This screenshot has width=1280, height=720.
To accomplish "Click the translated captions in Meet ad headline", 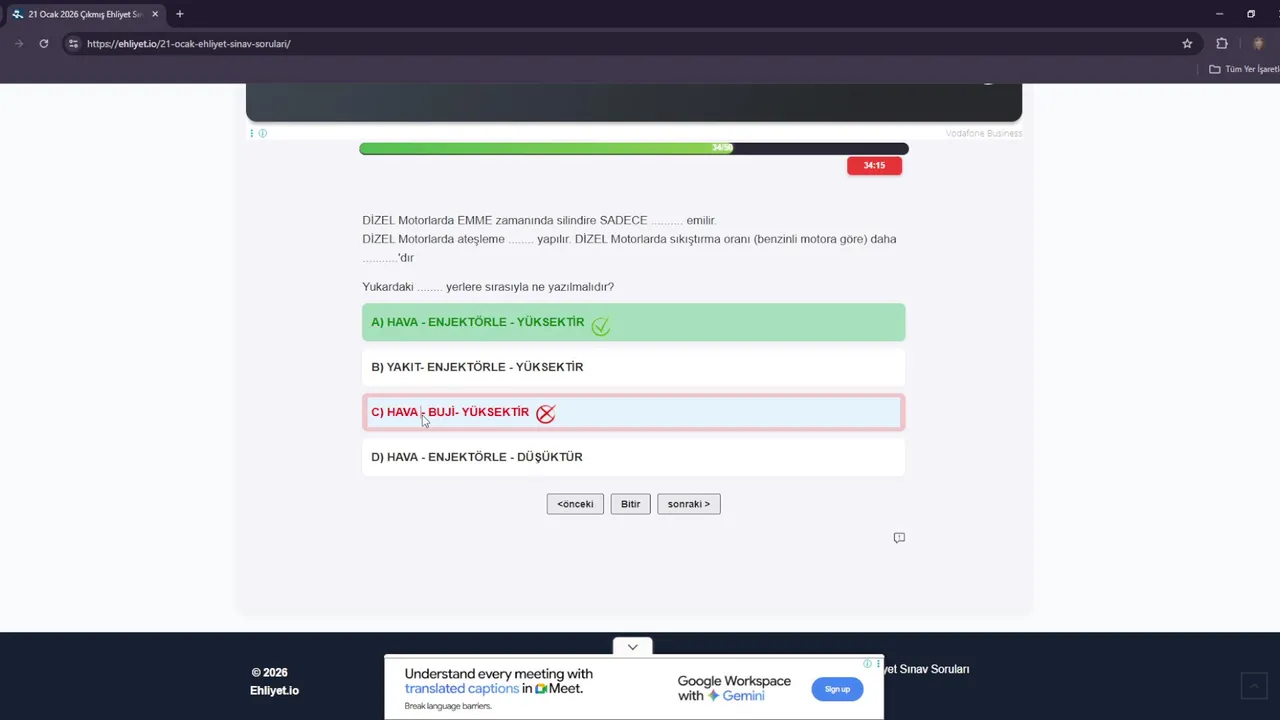I will click(498, 681).
